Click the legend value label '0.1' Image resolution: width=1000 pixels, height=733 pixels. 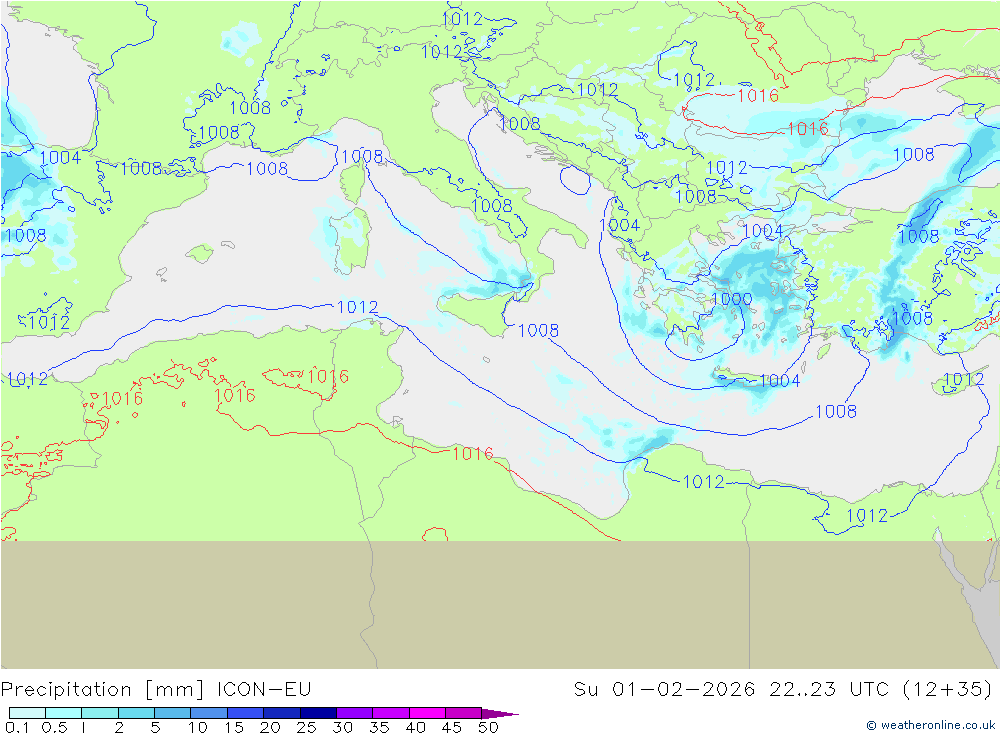point(17,727)
